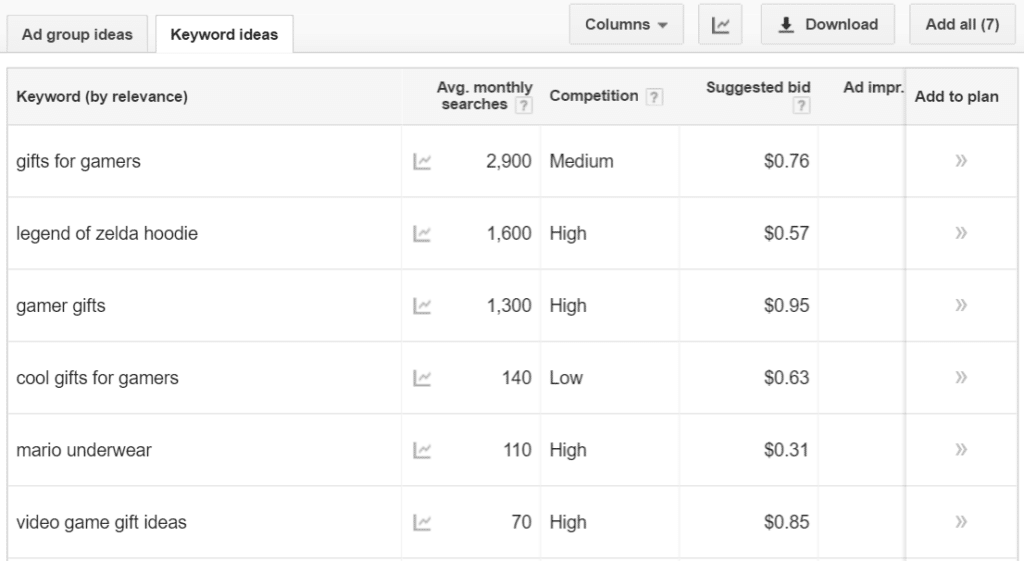Show trend chart for mario underwear
This screenshot has width=1024, height=561.
click(x=422, y=450)
